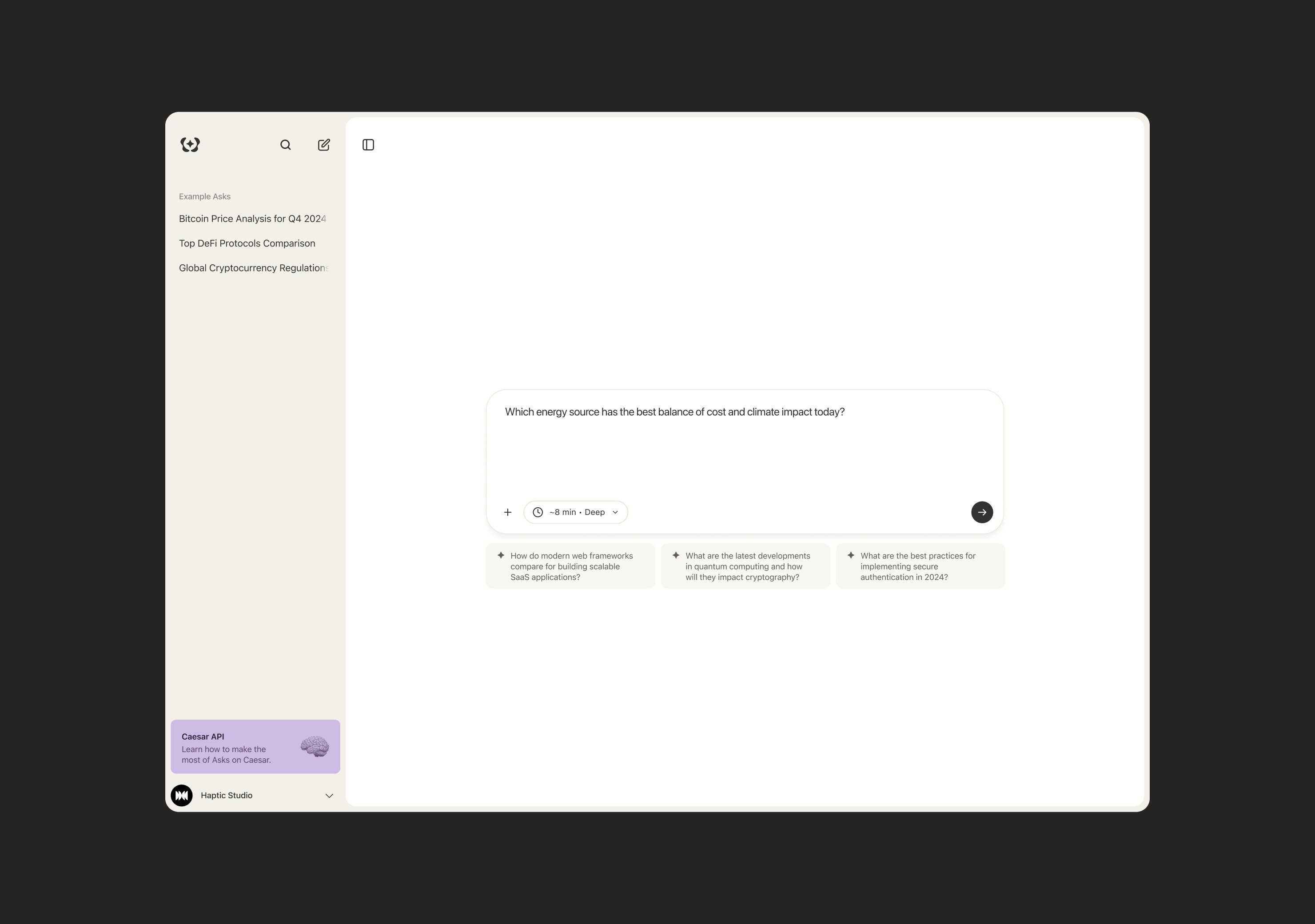This screenshot has width=1315, height=924.
Task: Select the modern web frameworks suggestion
Action: click(570, 566)
